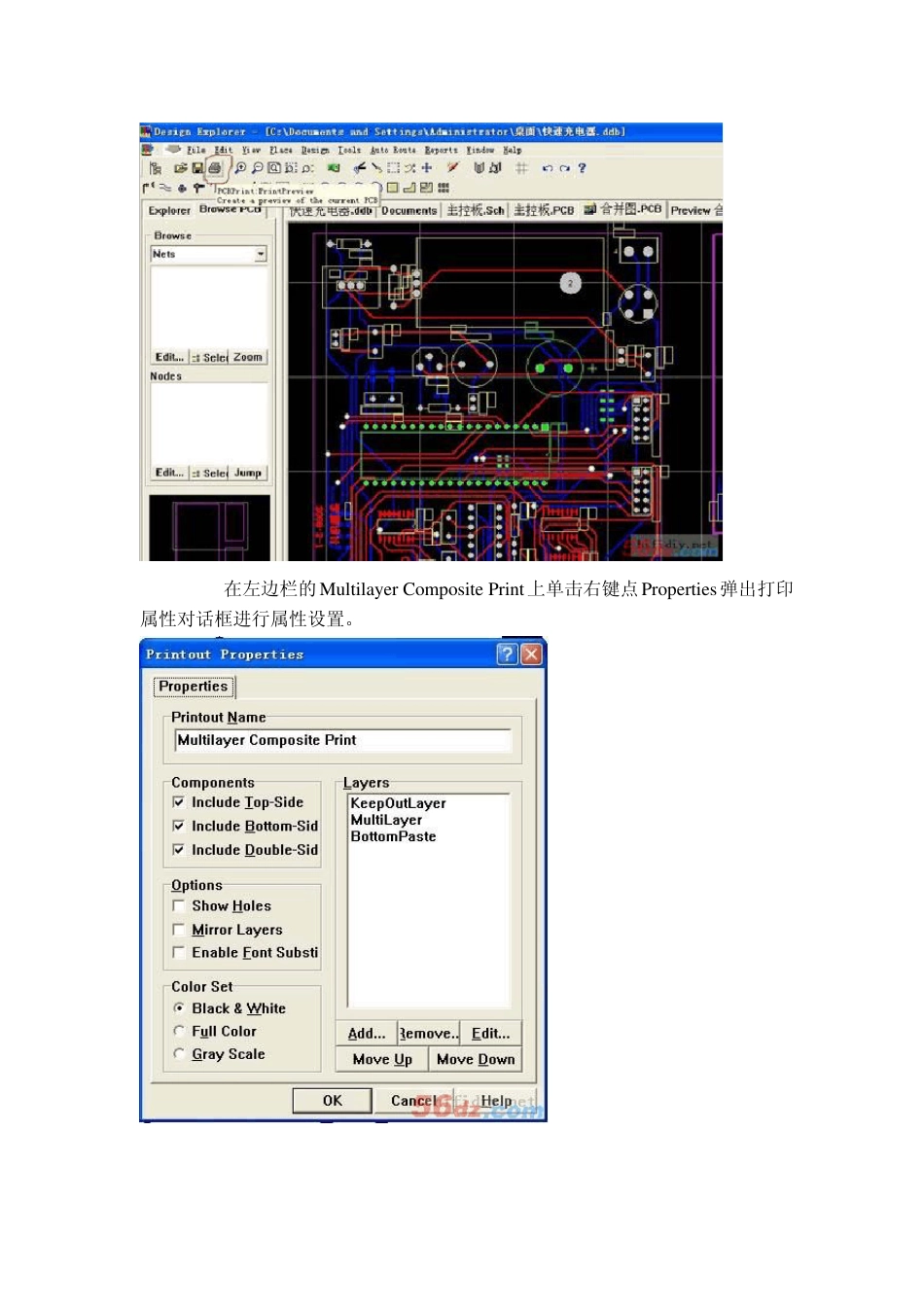Click the mini board viewer thumbnail
924x1307 pixels.
tap(209, 528)
